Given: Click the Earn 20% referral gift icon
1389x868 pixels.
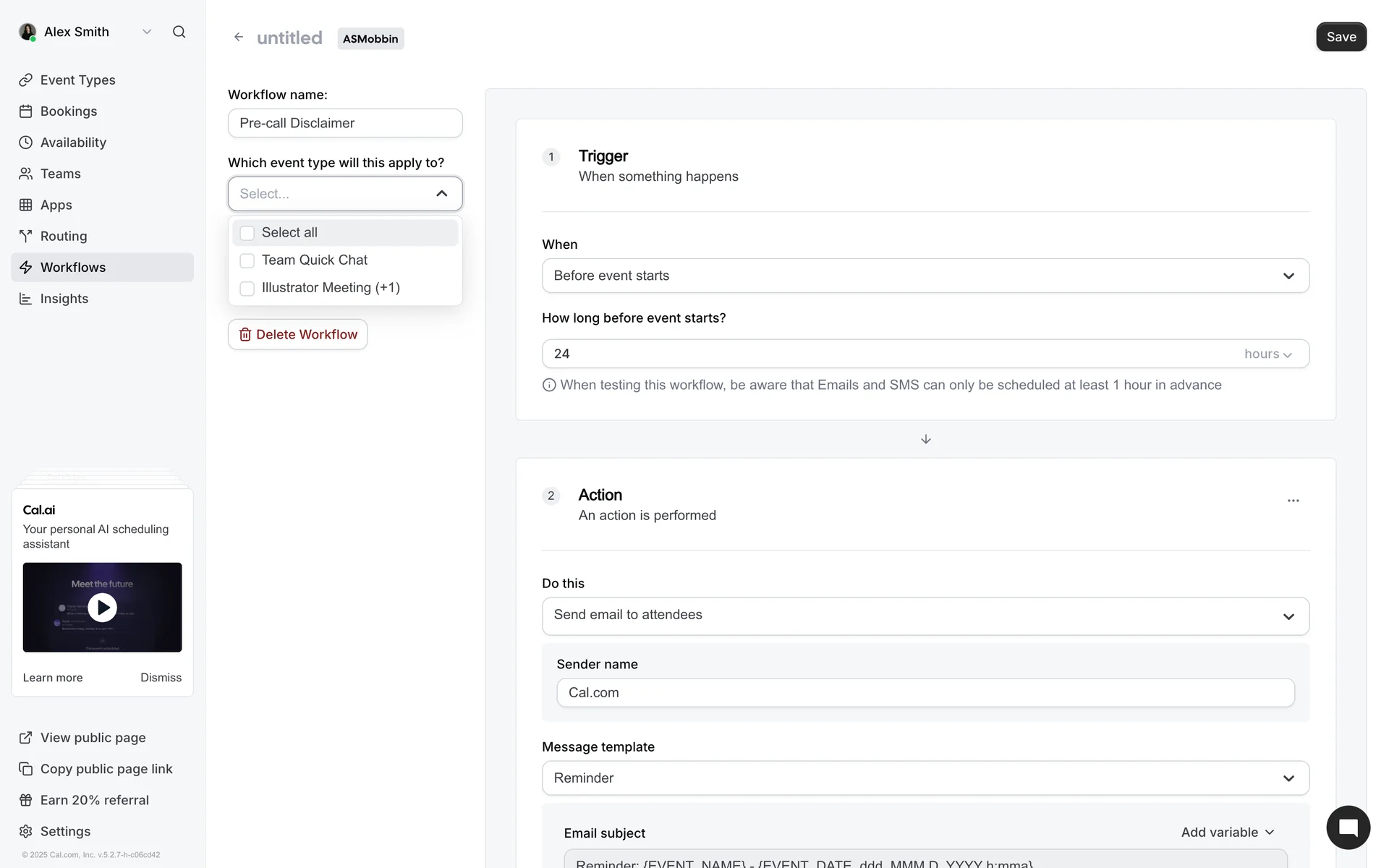Looking at the screenshot, I should 26,800.
